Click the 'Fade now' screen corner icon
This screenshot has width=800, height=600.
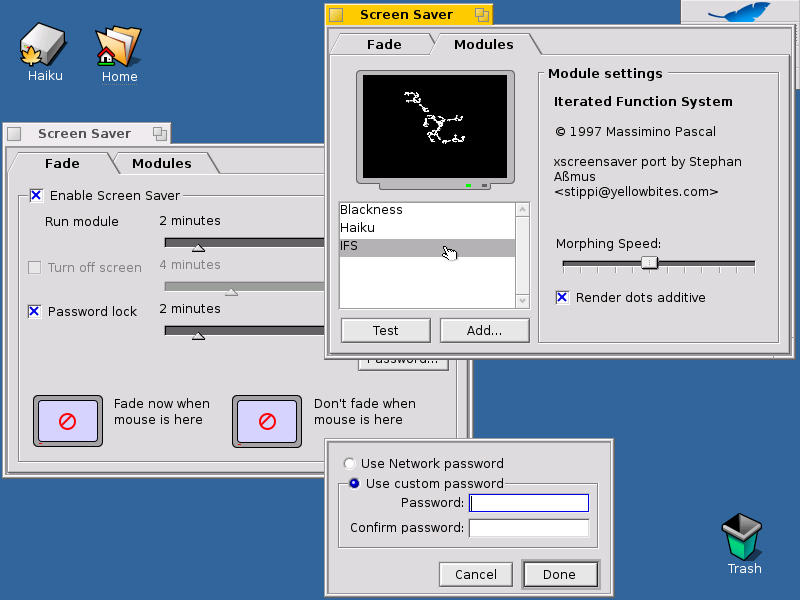pyautogui.click(x=68, y=421)
